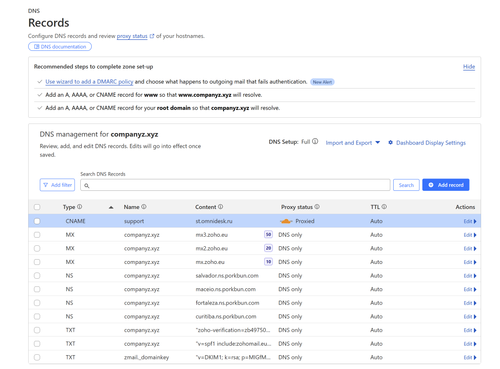Click the Name column info icon
Screen dimensions: 500x369
[144, 207]
